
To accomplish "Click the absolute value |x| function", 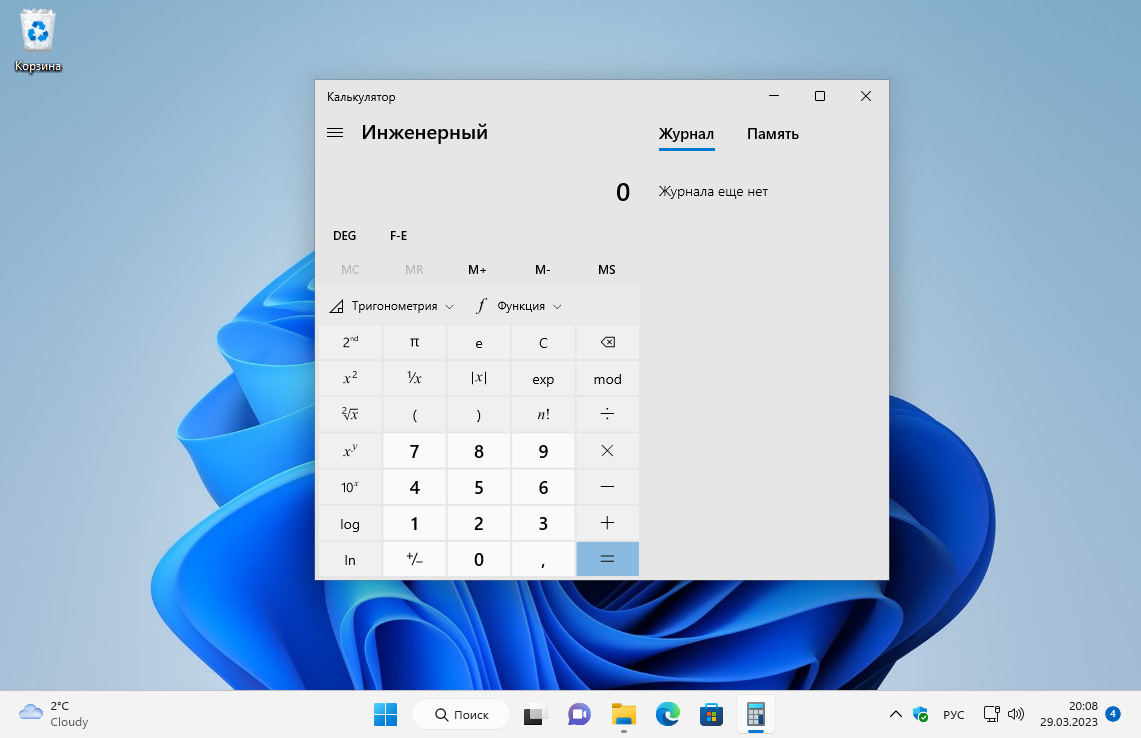I will (478, 378).
